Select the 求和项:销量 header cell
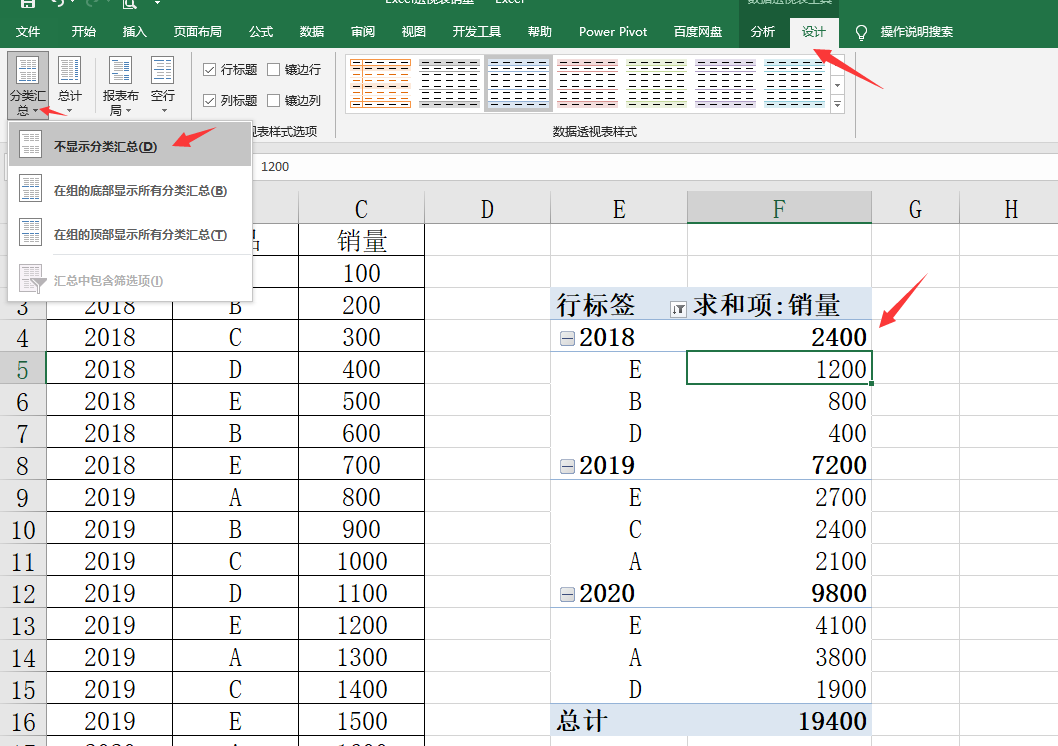Image resolution: width=1058 pixels, height=746 pixels. pos(779,305)
